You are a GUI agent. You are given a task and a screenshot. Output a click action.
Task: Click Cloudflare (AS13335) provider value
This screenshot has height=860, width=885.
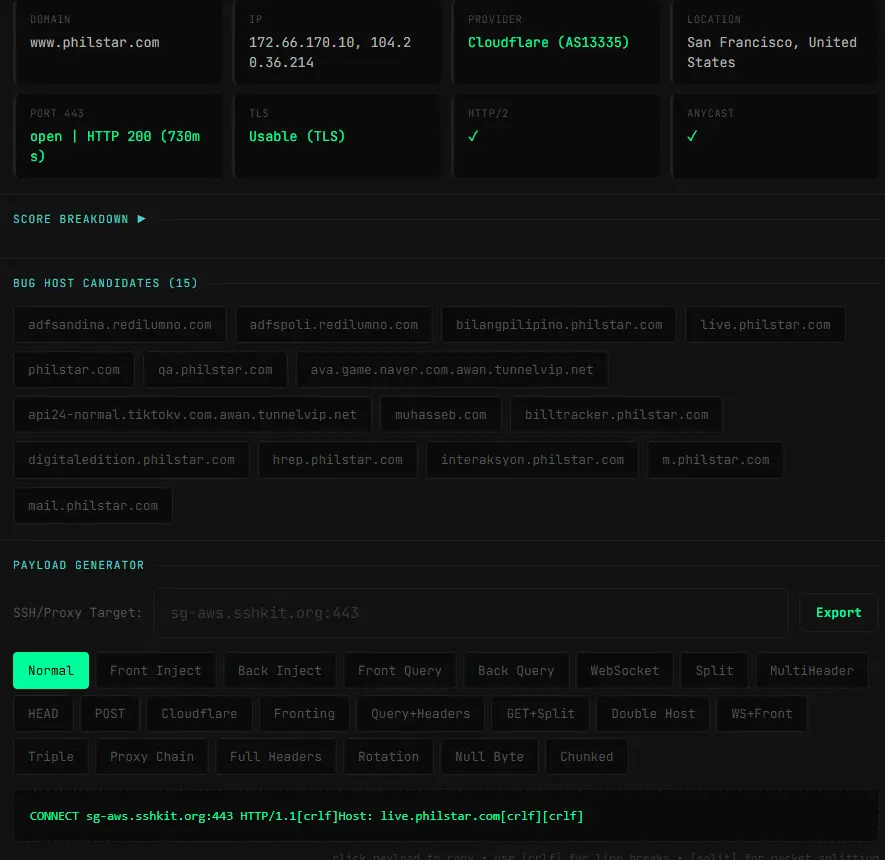[548, 42]
